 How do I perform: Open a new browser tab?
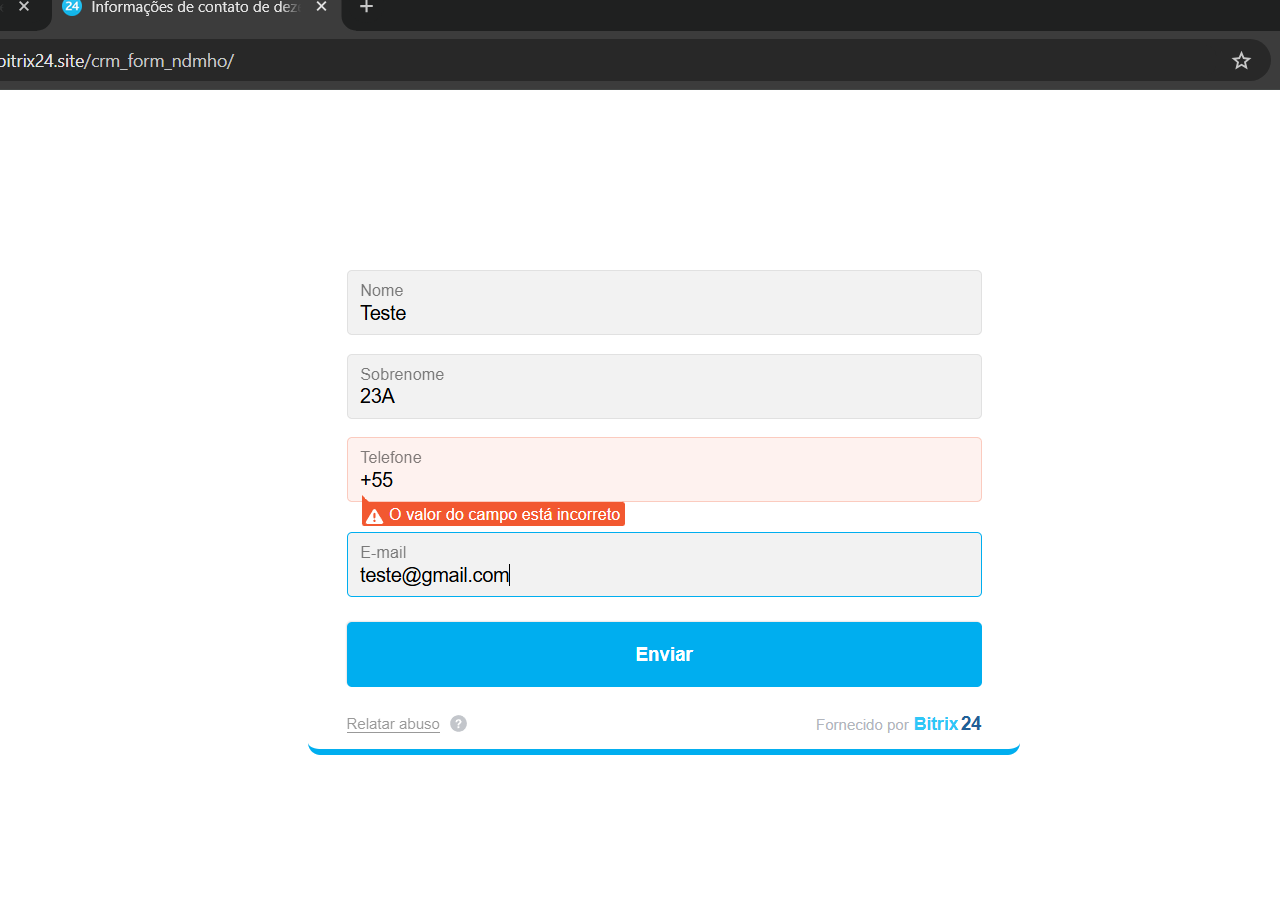pos(366,7)
